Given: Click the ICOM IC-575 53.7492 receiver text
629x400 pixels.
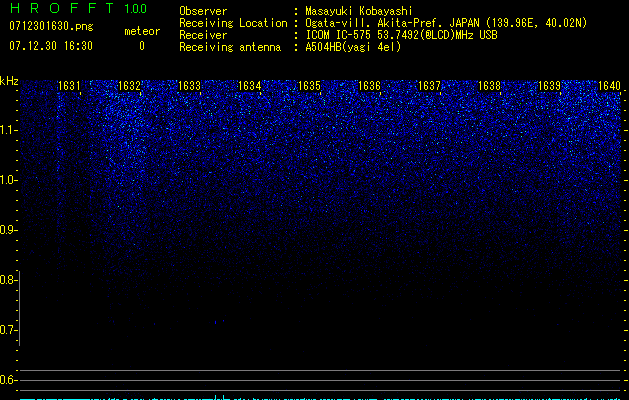Looking at the screenshot, I should coord(401,35).
